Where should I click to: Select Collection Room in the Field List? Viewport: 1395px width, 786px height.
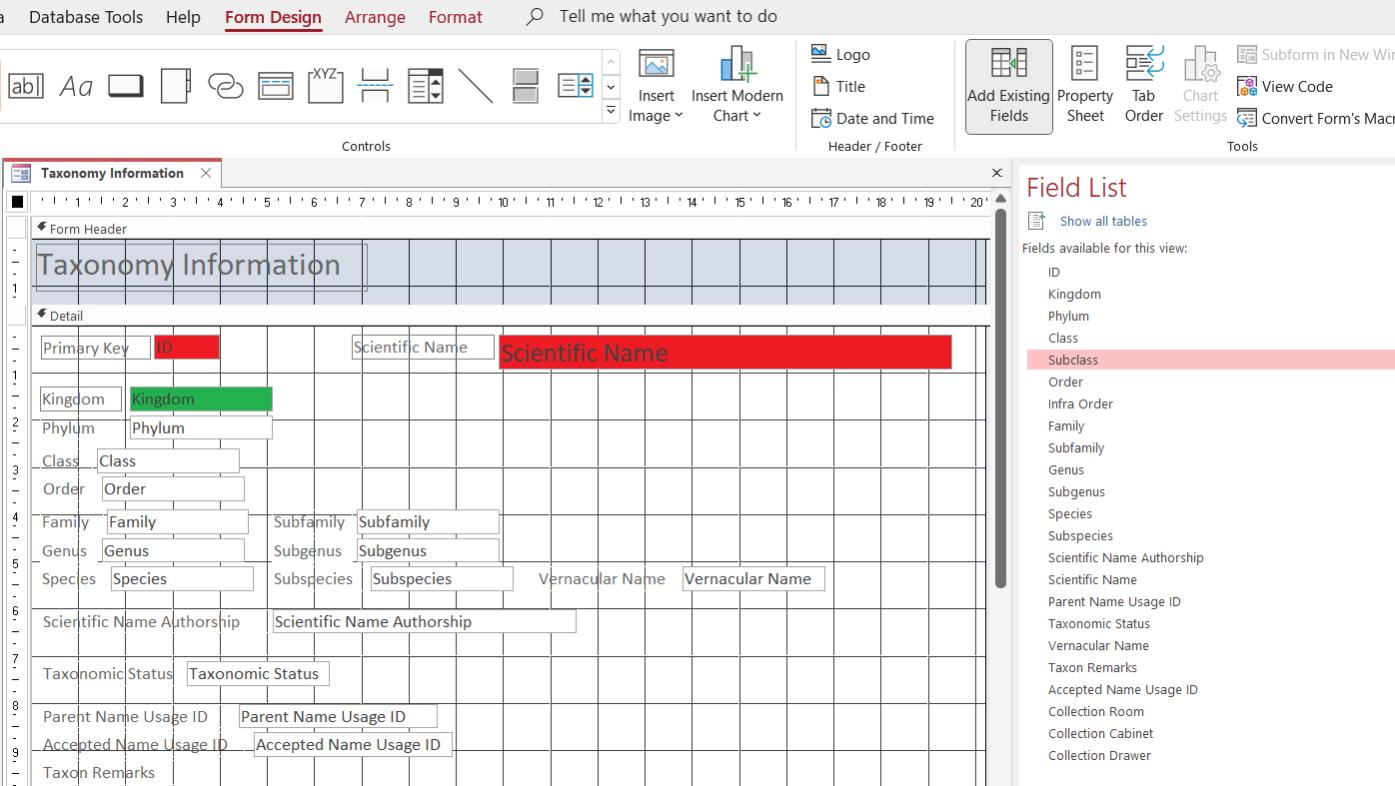(x=1096, y=712)
